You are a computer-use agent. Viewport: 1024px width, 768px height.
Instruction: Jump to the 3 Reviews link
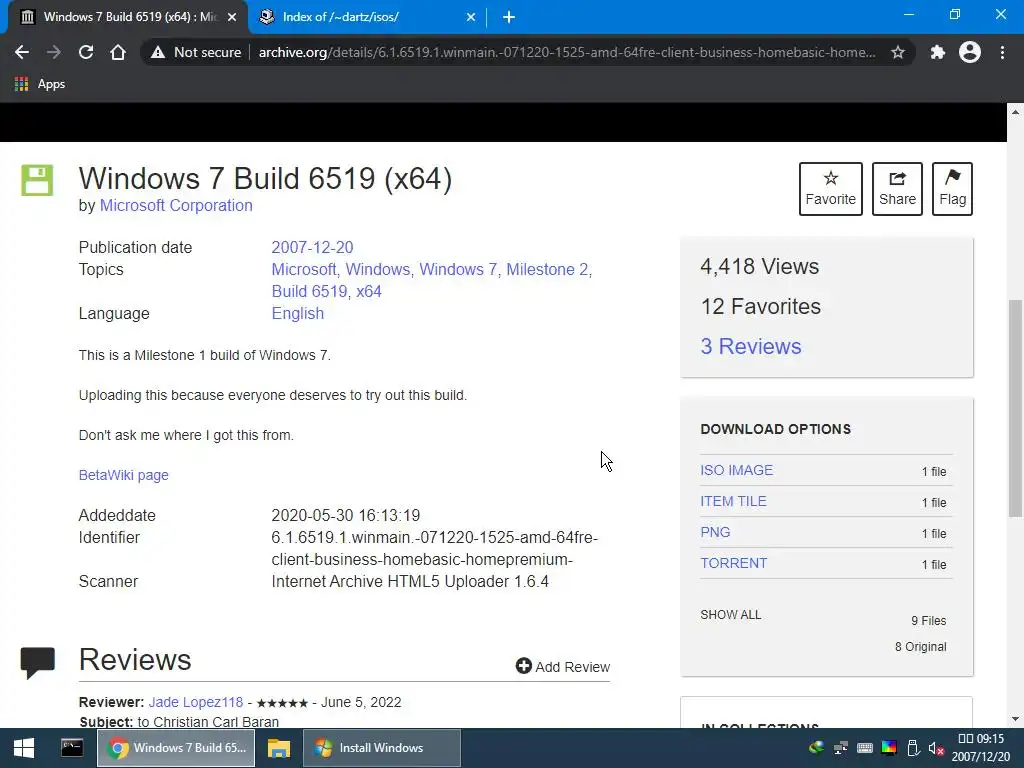point(750,346)
